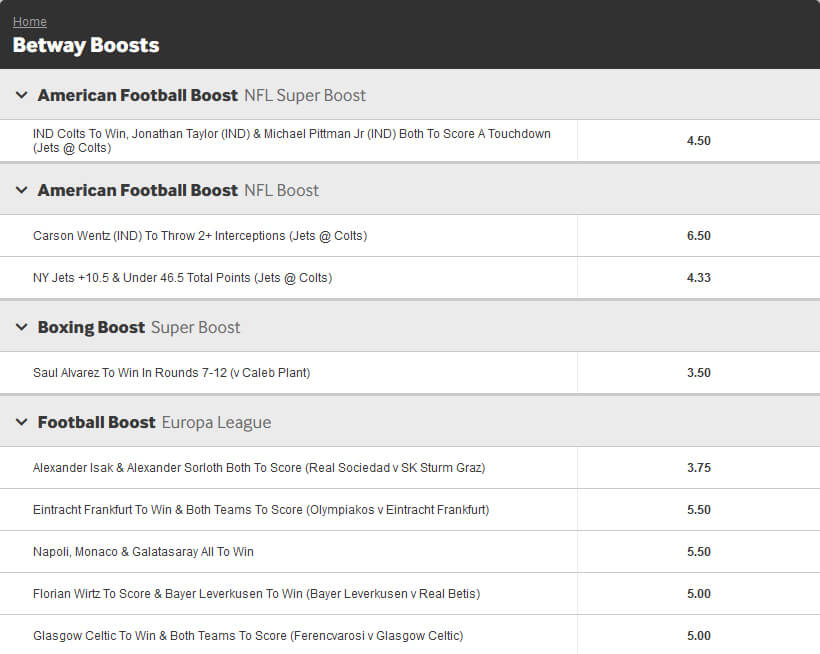Click the Napoli, Monaco & Galatasaray description
The width and height of the screenshot is (820, 654).
(143, 552)
